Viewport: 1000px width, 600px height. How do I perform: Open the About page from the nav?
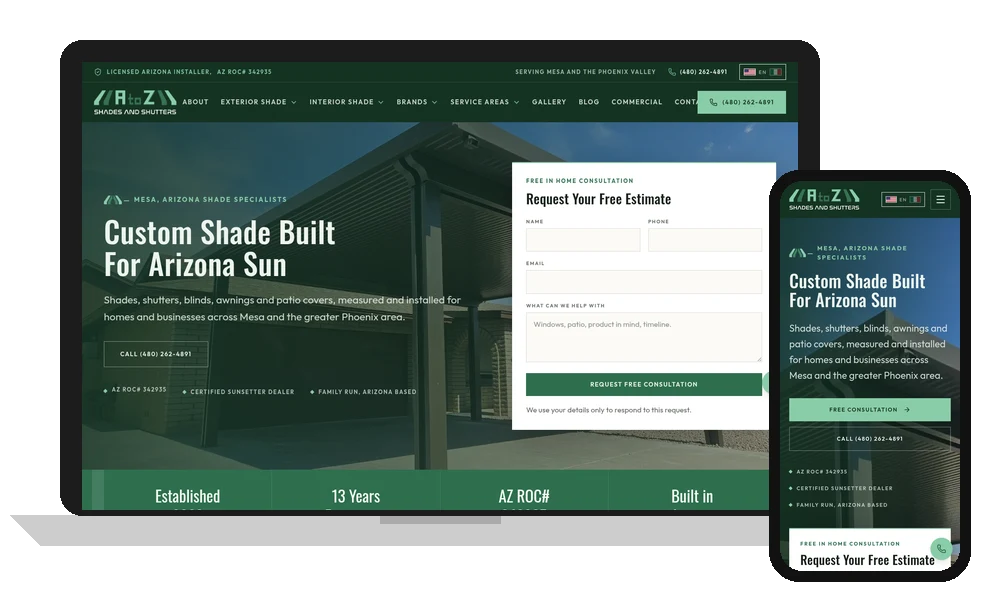pos(195,102)
